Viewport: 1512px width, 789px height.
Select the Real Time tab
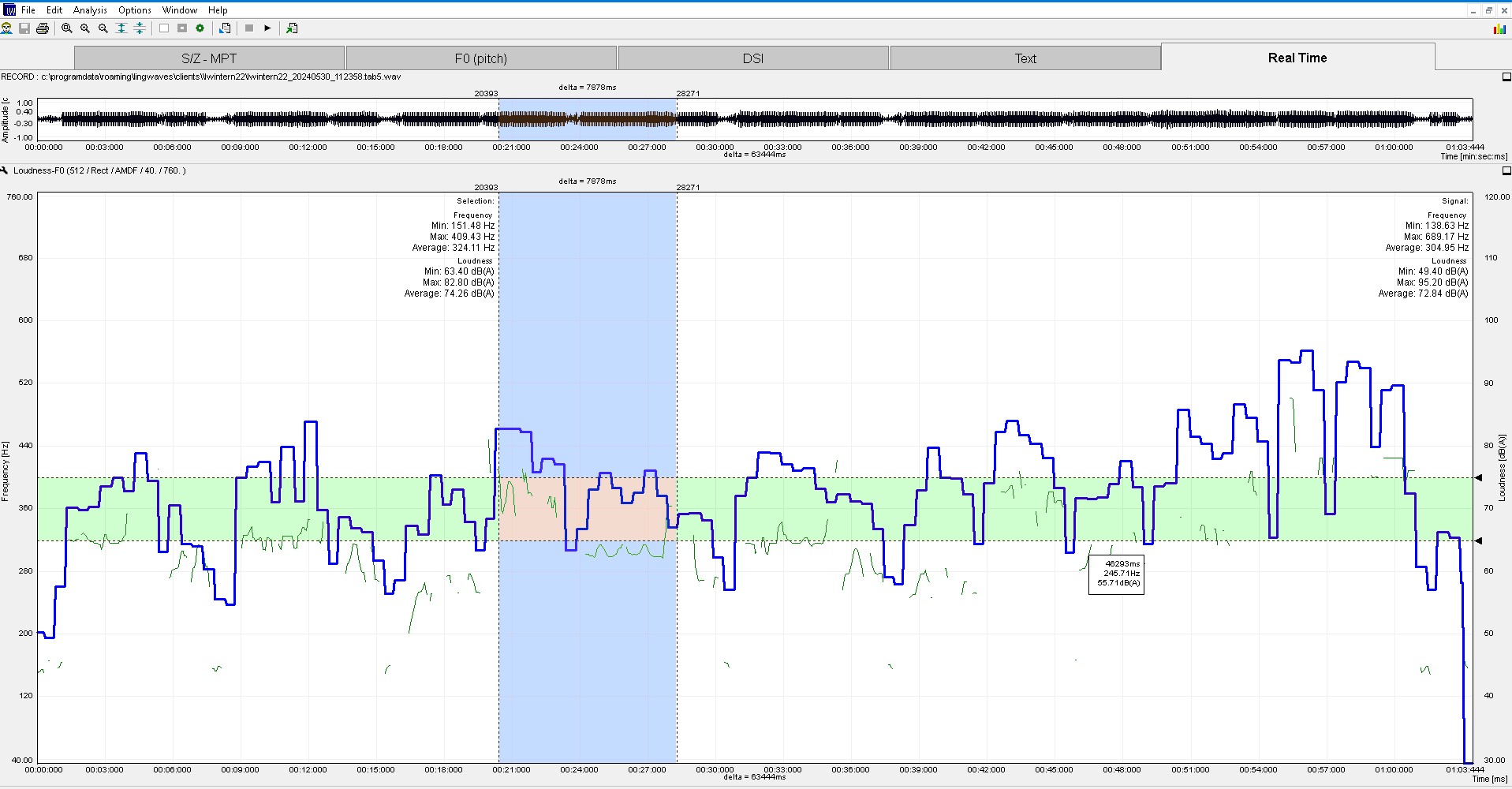point(1297,58)
